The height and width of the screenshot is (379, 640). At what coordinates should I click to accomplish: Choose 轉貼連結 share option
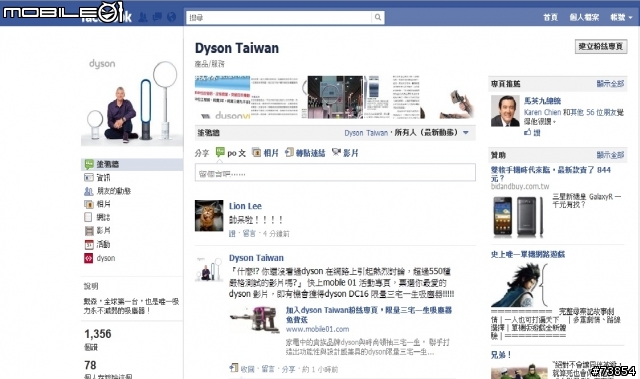pyautogui.click(x=305, y=153)
